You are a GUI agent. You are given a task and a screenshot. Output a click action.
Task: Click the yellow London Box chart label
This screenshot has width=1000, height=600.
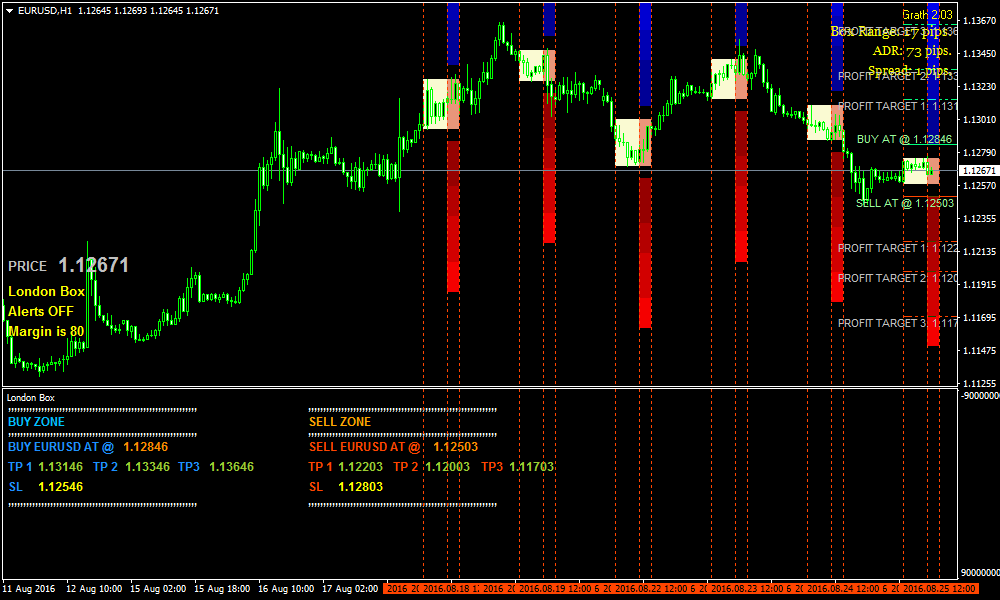pyautogui.click(x=46, y=292)
